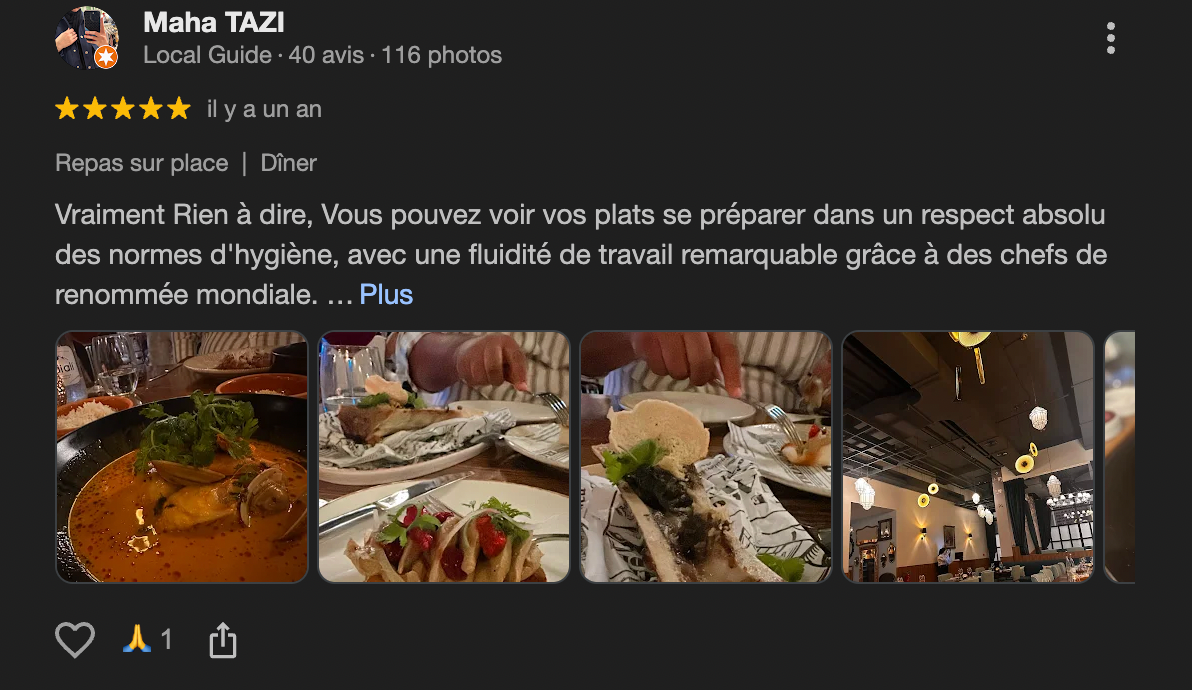Open Maha TAZI's profile picture
Image resolution: width=1192 pixels, height=690 pixels.
(x=87, y=38)
